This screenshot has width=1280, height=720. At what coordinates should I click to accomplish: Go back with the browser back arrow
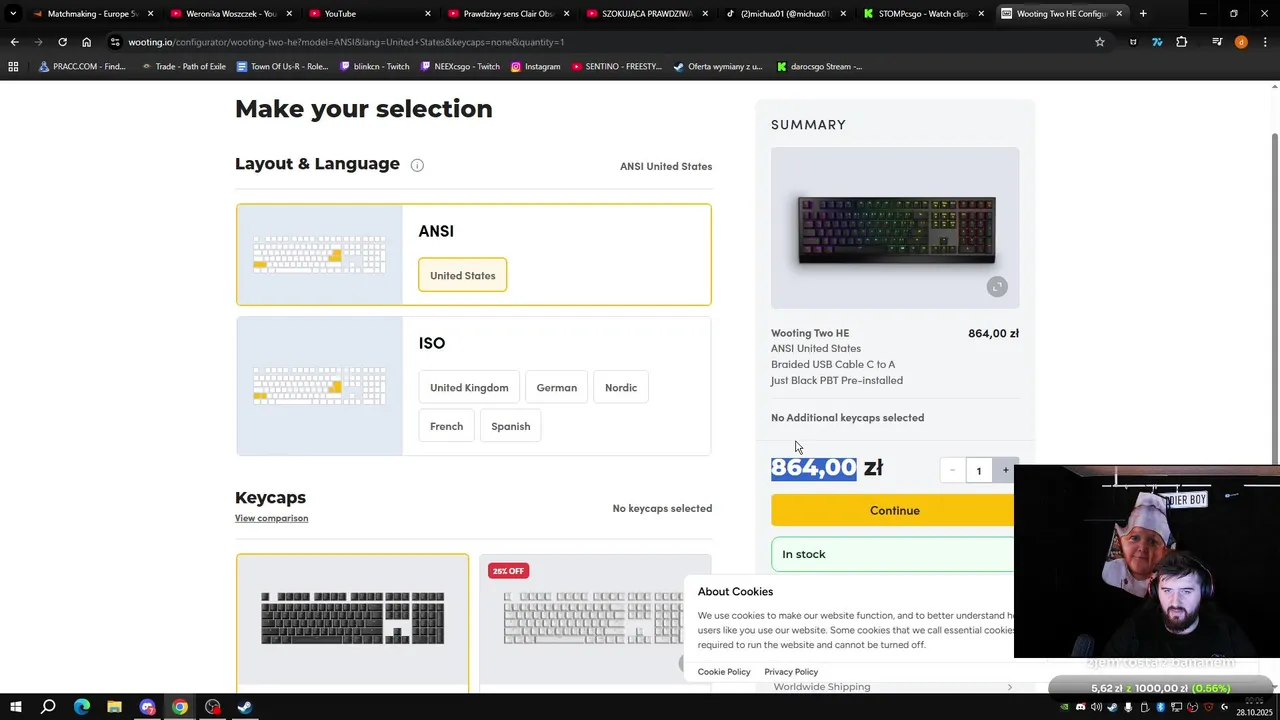tap(14, 42)
